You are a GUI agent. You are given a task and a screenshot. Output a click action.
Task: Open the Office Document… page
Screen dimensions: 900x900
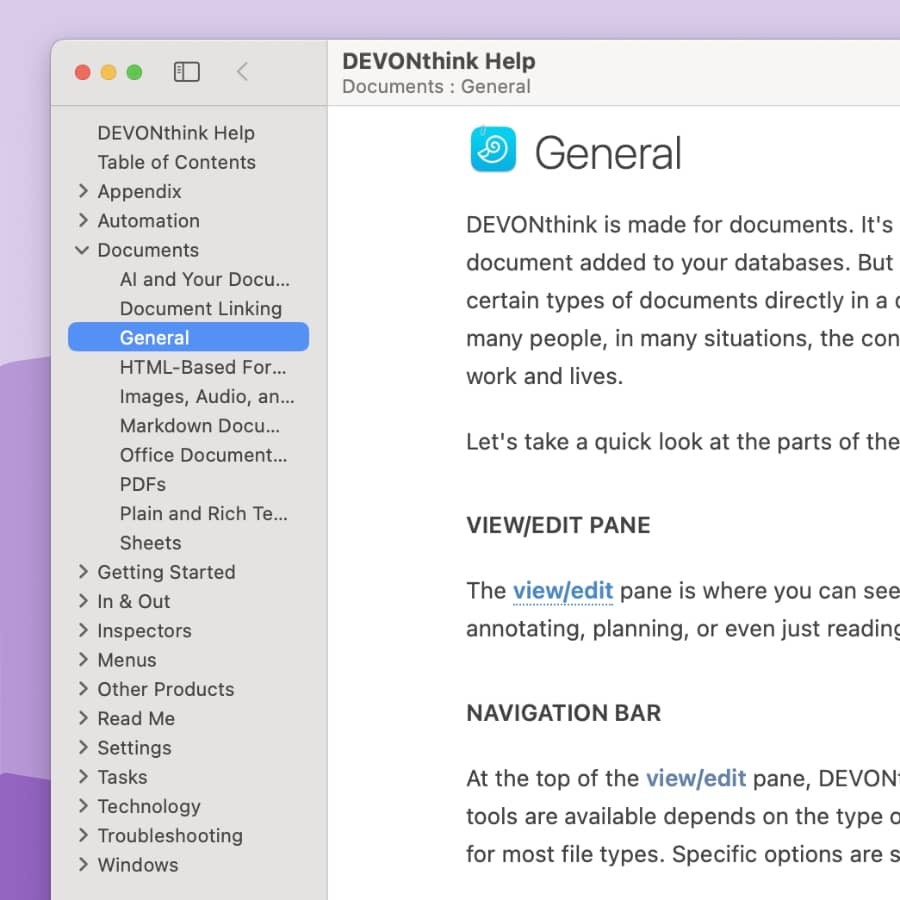pos(204,455)
